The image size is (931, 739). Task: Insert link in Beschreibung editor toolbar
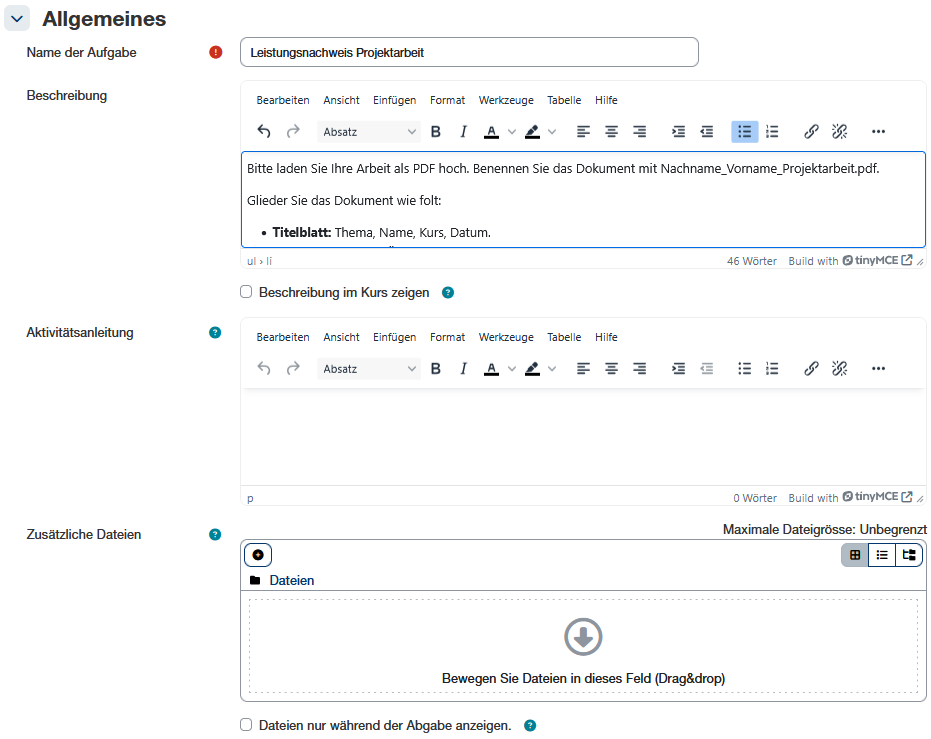point(811,132)
